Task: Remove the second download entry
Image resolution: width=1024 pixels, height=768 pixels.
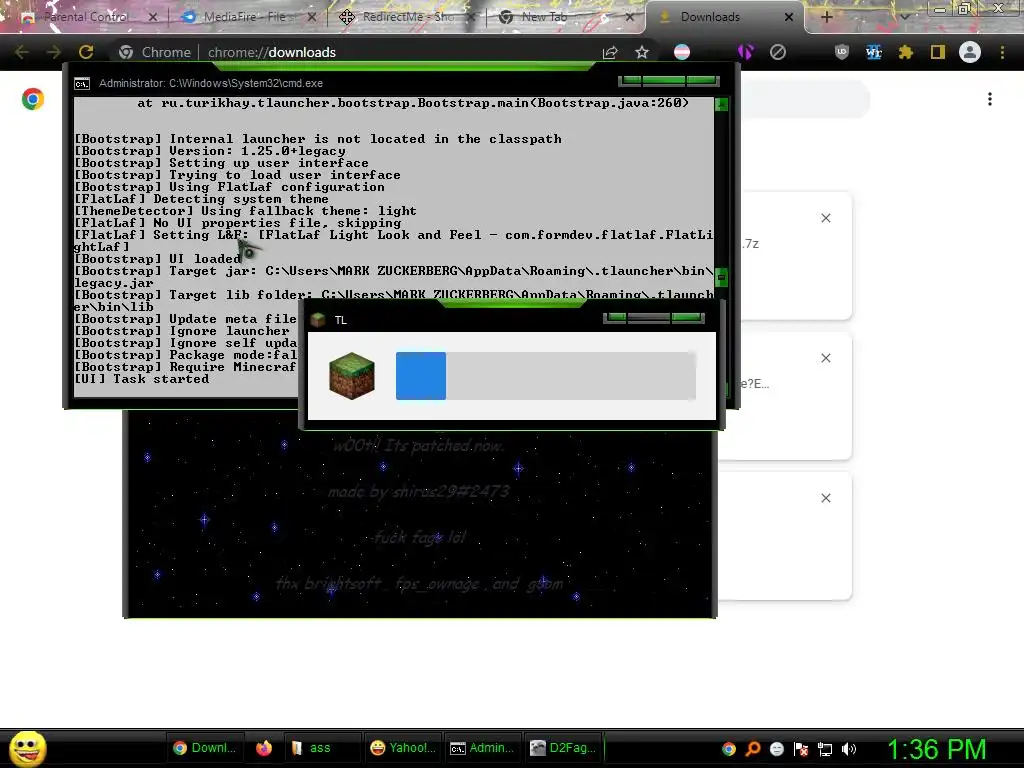Action: (826, 358)
